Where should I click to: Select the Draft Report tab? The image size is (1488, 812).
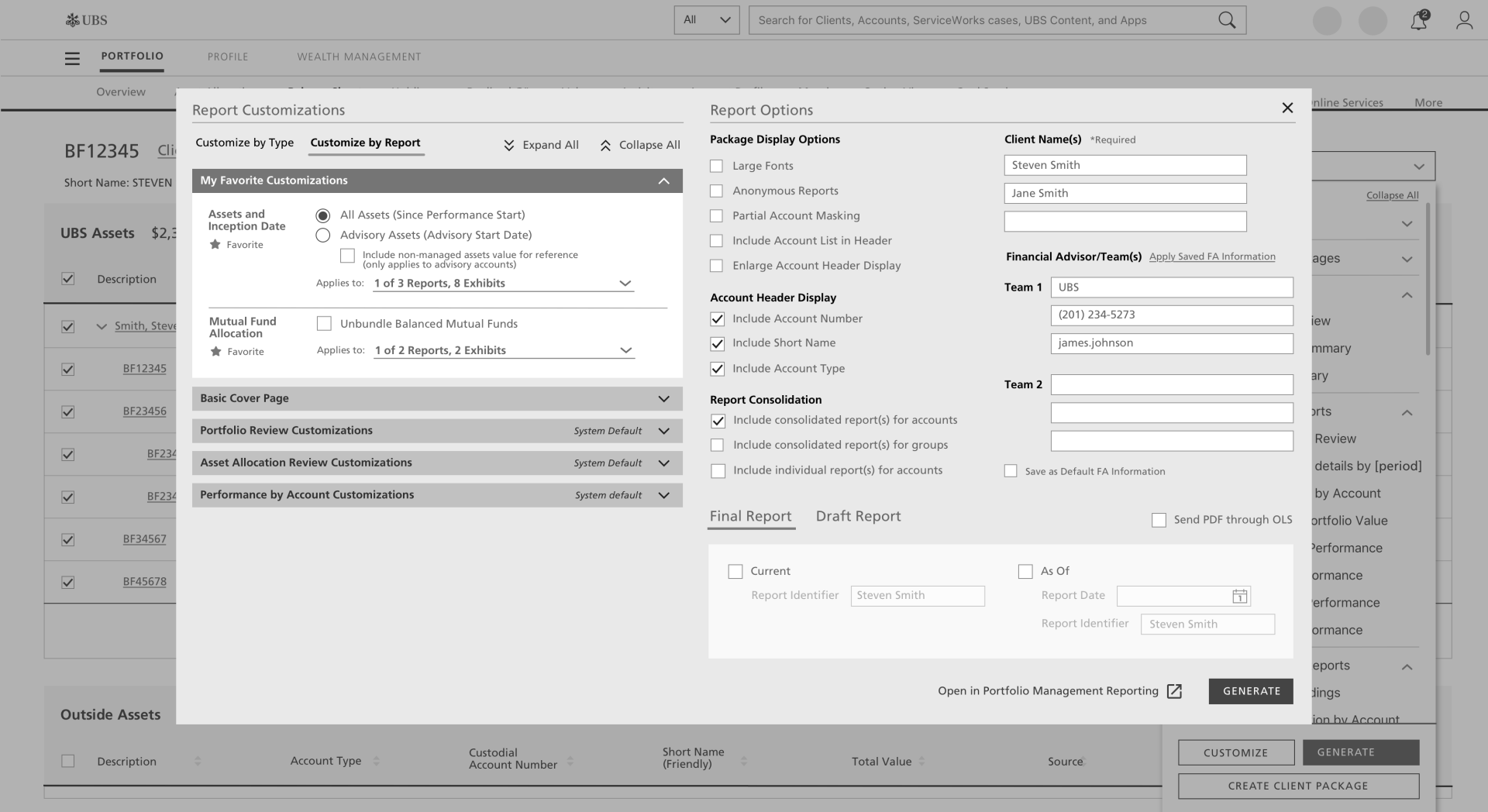point(858,516)
